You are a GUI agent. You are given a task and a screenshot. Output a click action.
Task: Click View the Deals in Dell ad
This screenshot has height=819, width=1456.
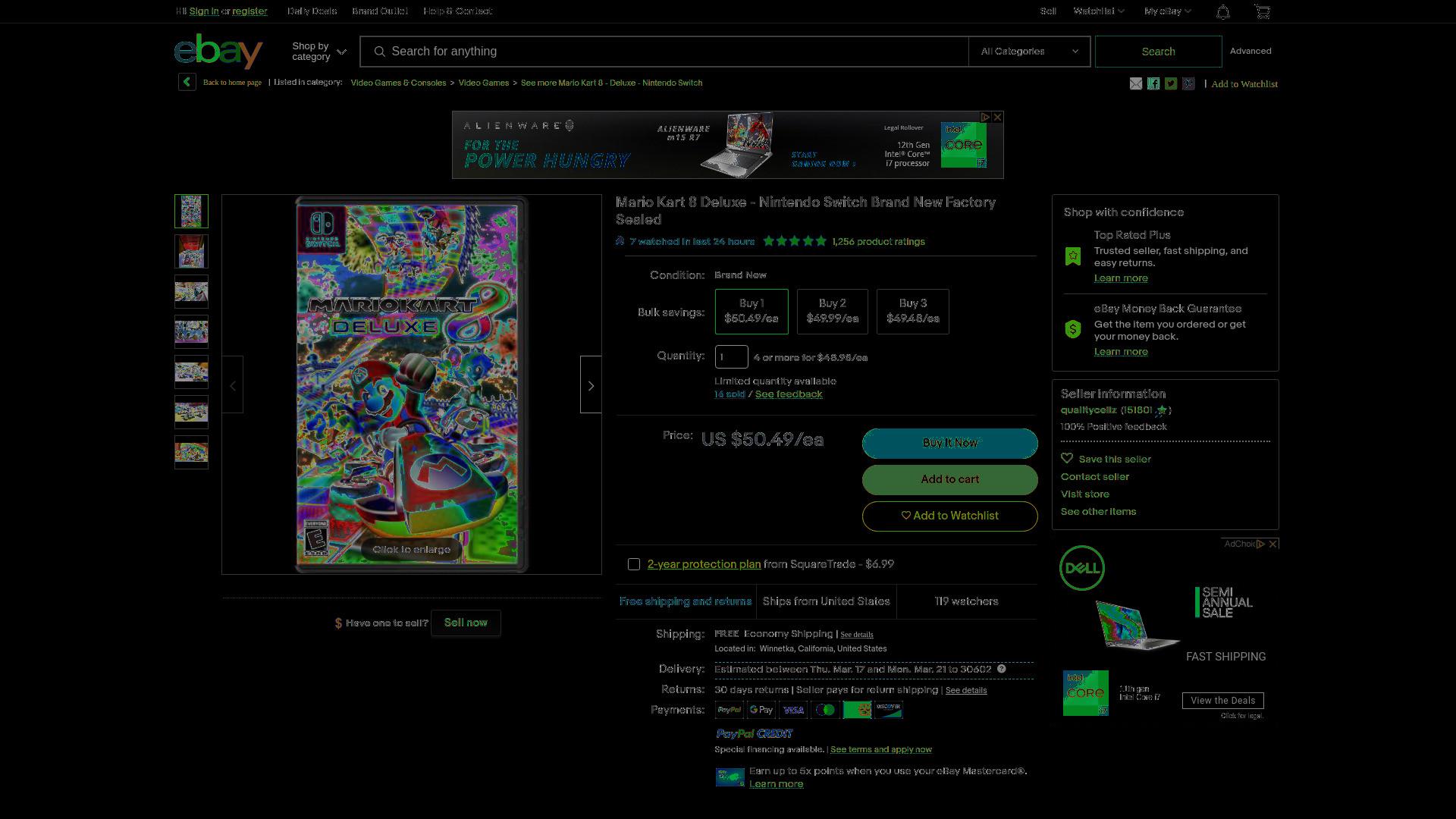tap(1222, 701)
